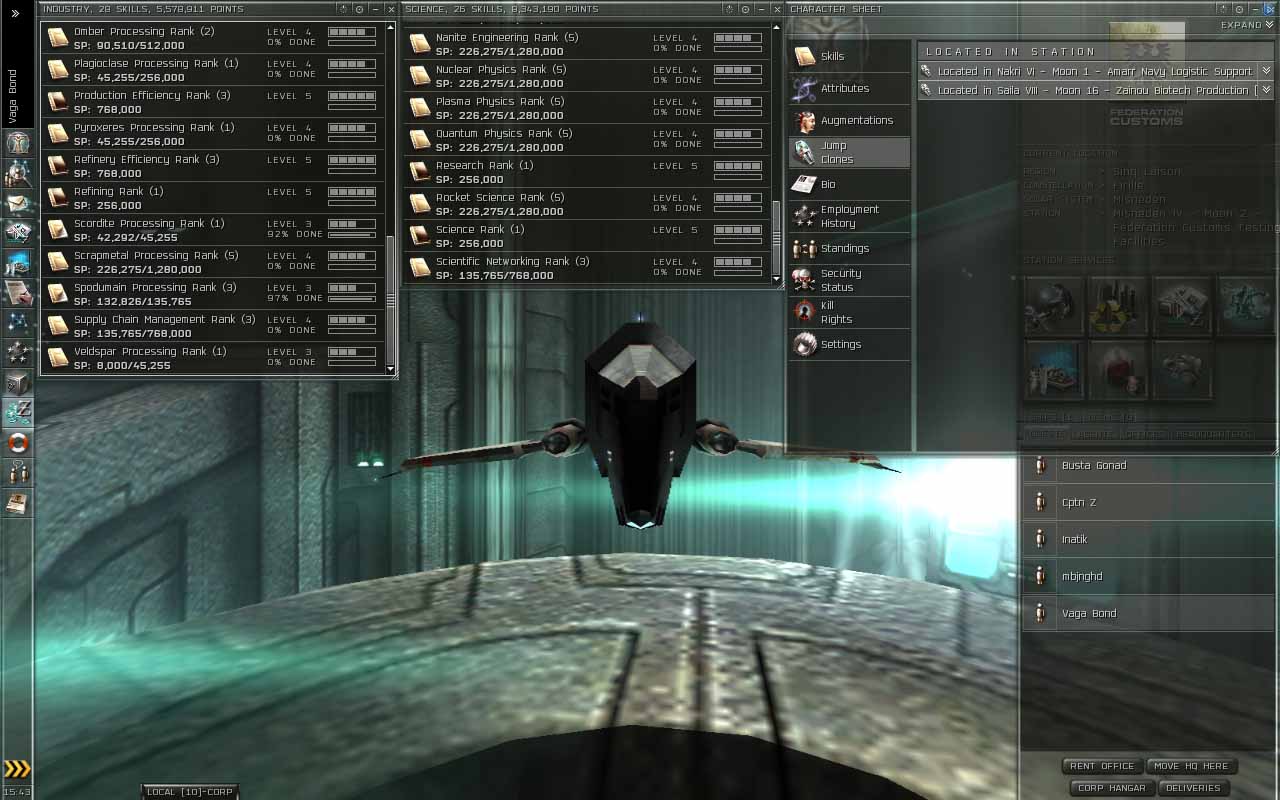
Task: Click the Z-lettered icon in the left sidebar
Action: [18, 412]
